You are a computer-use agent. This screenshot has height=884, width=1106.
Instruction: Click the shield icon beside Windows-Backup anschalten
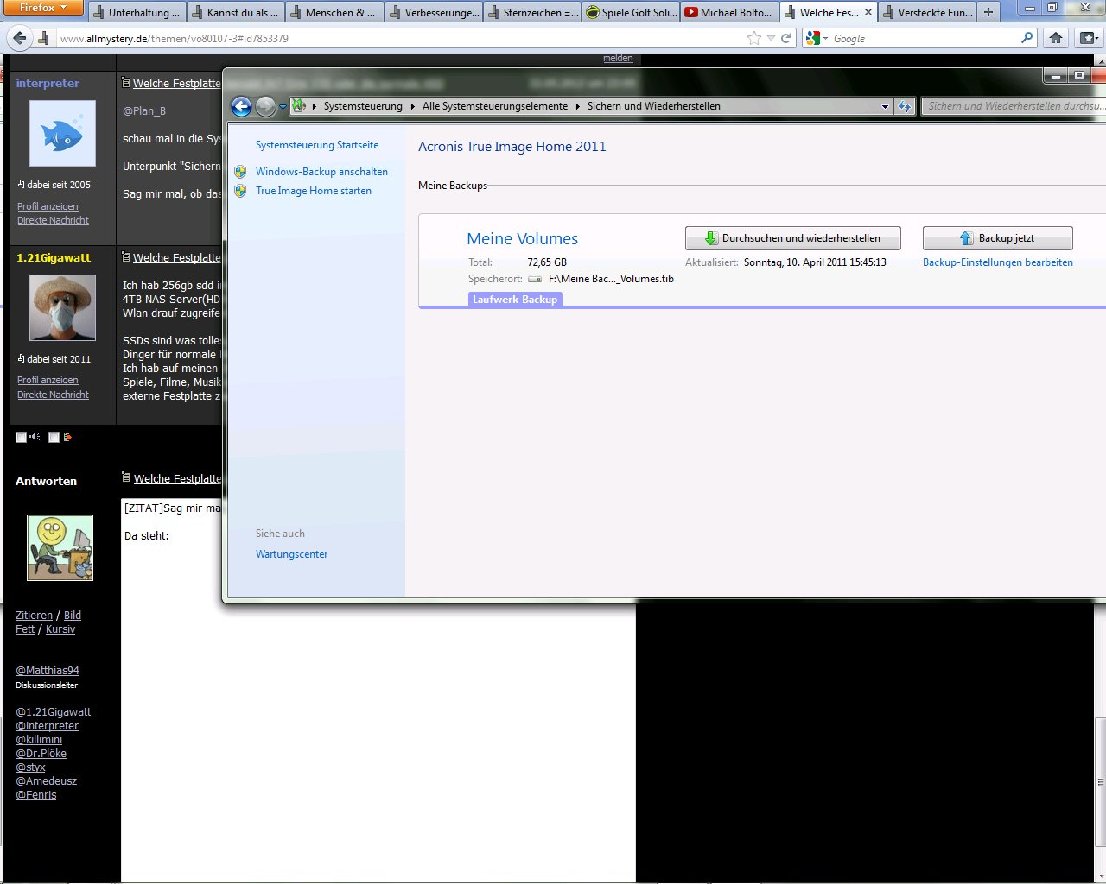click(x=241, y=171)
